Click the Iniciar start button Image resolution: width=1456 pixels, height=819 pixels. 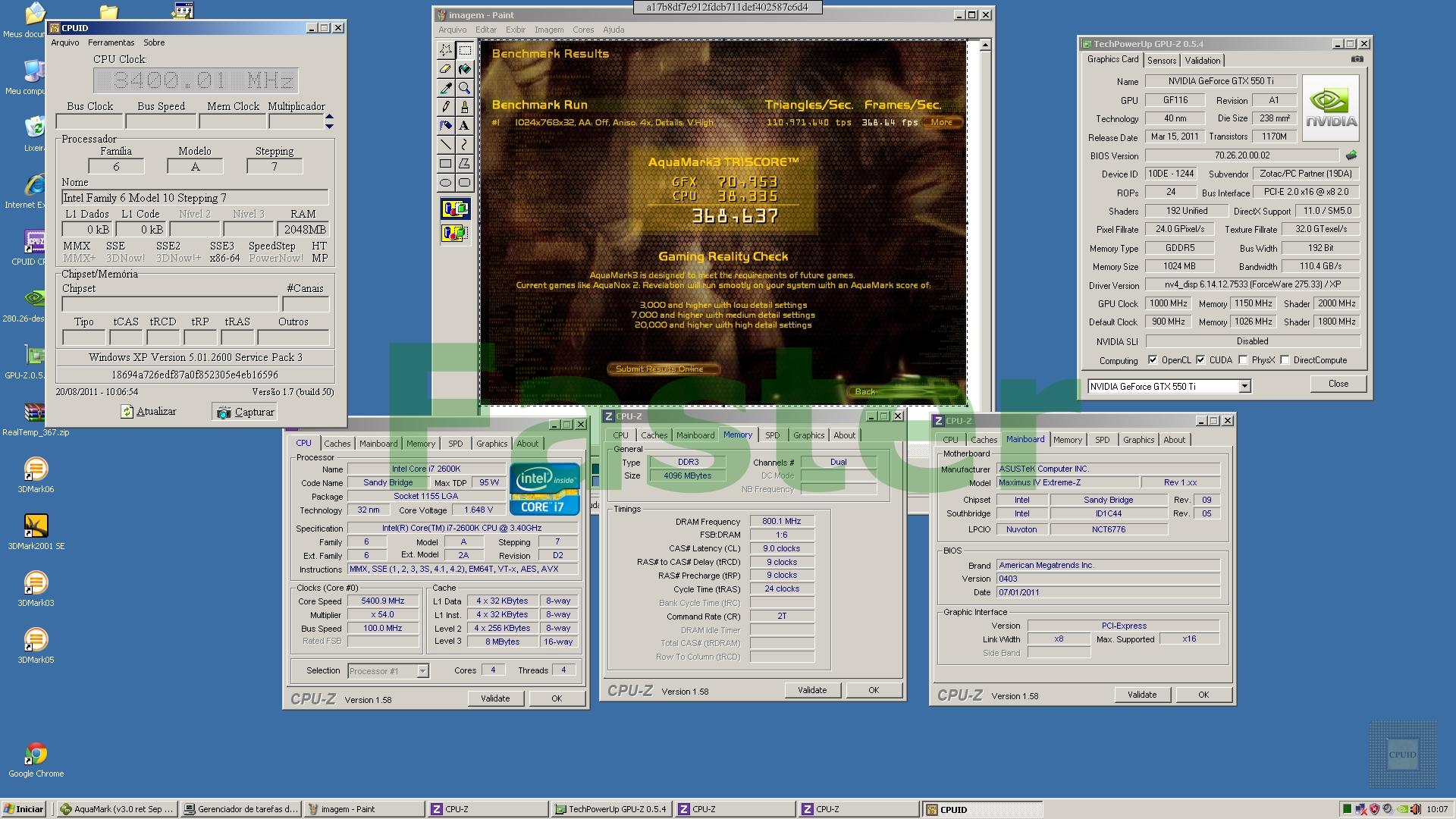tap(24, 809)
